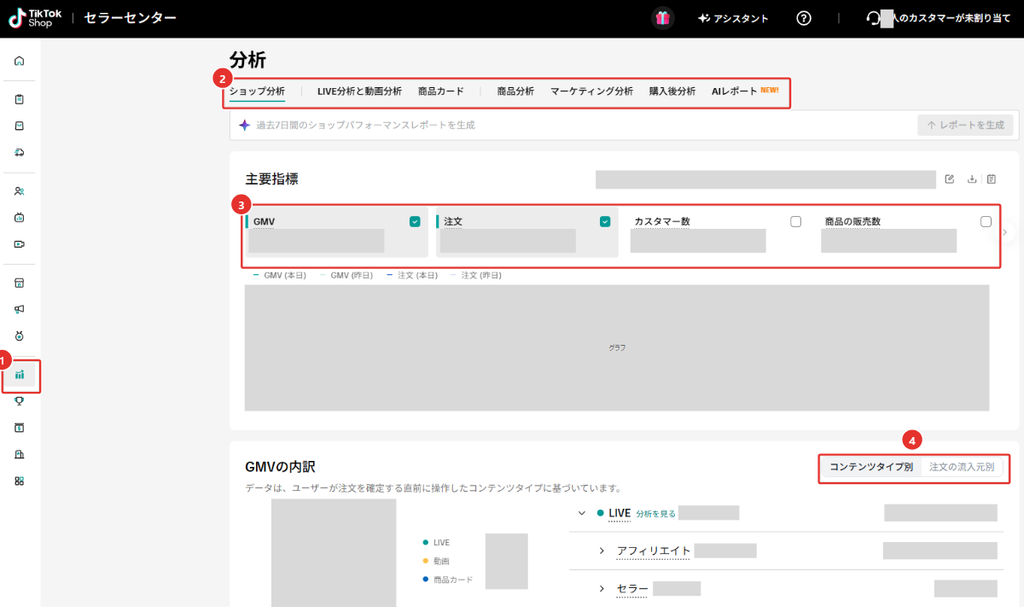
Task: Open the orders clipboard icon in sidebar
Action: point(19,99)
